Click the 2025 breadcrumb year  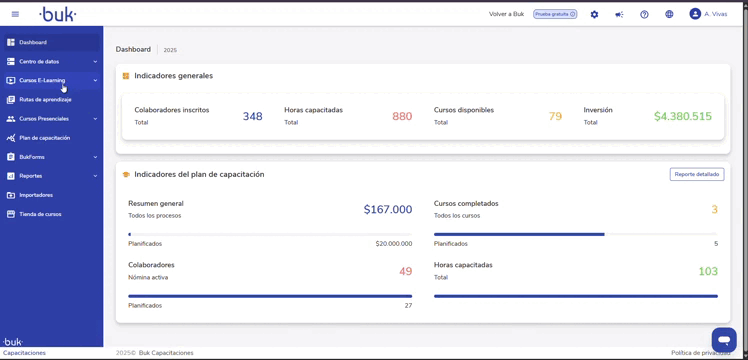(170, 50)
